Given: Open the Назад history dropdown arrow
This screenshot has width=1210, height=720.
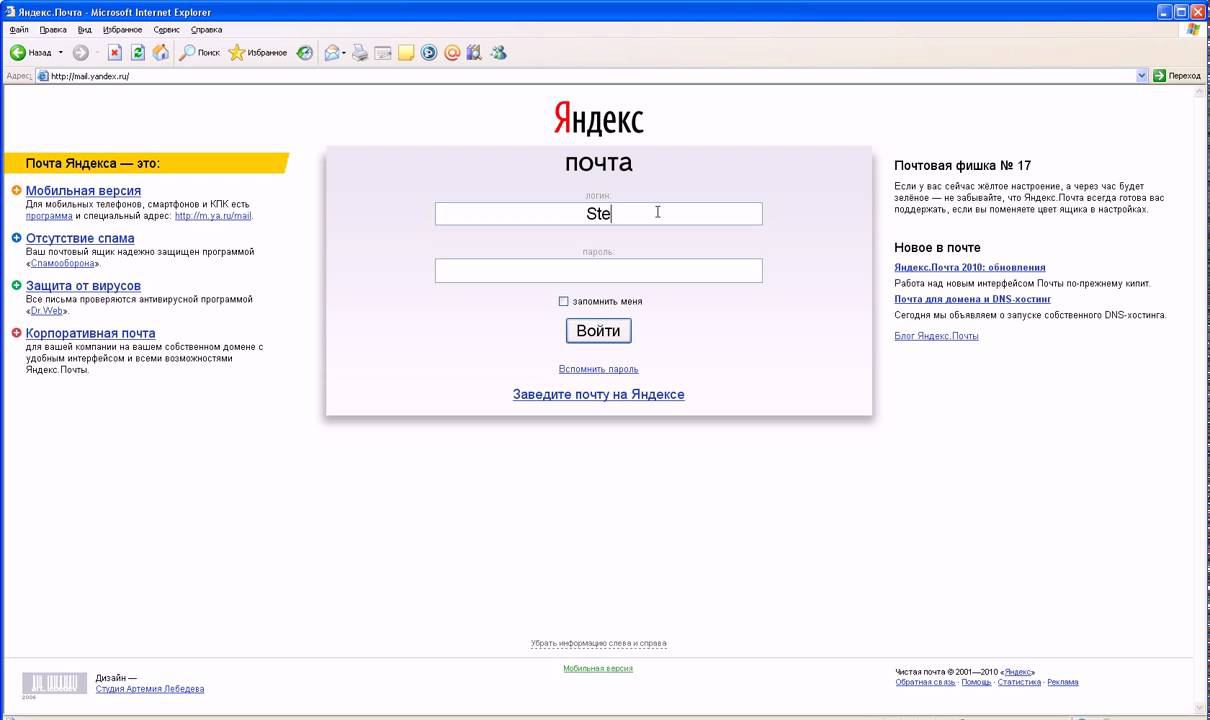Looking at the screenshot, I should (60, 53).
